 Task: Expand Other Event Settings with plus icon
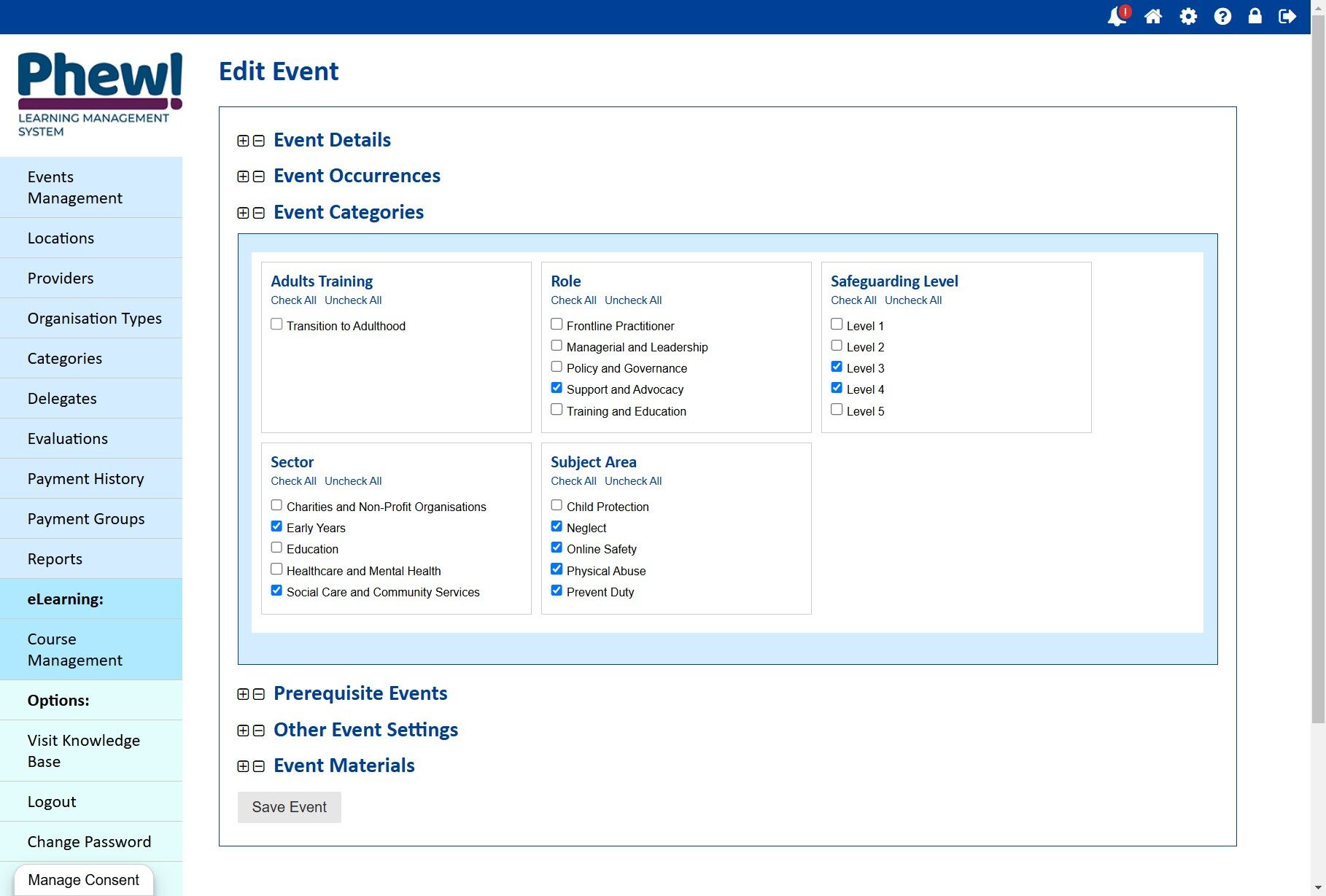(243, 731)
